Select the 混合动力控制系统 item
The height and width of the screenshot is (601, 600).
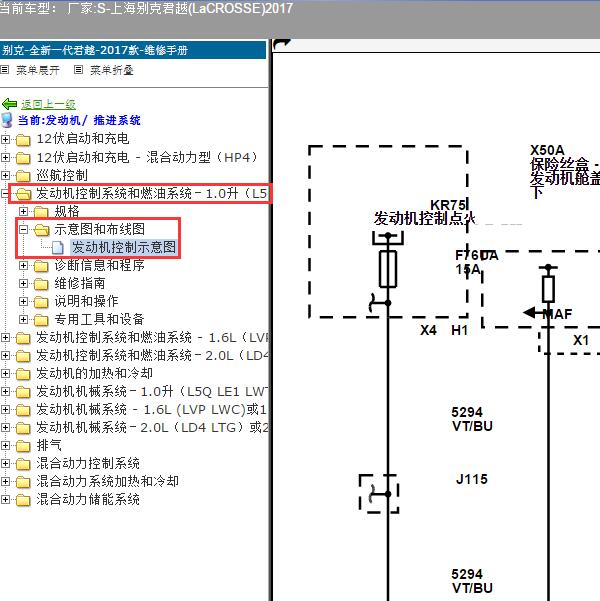(x=88, y=463)
